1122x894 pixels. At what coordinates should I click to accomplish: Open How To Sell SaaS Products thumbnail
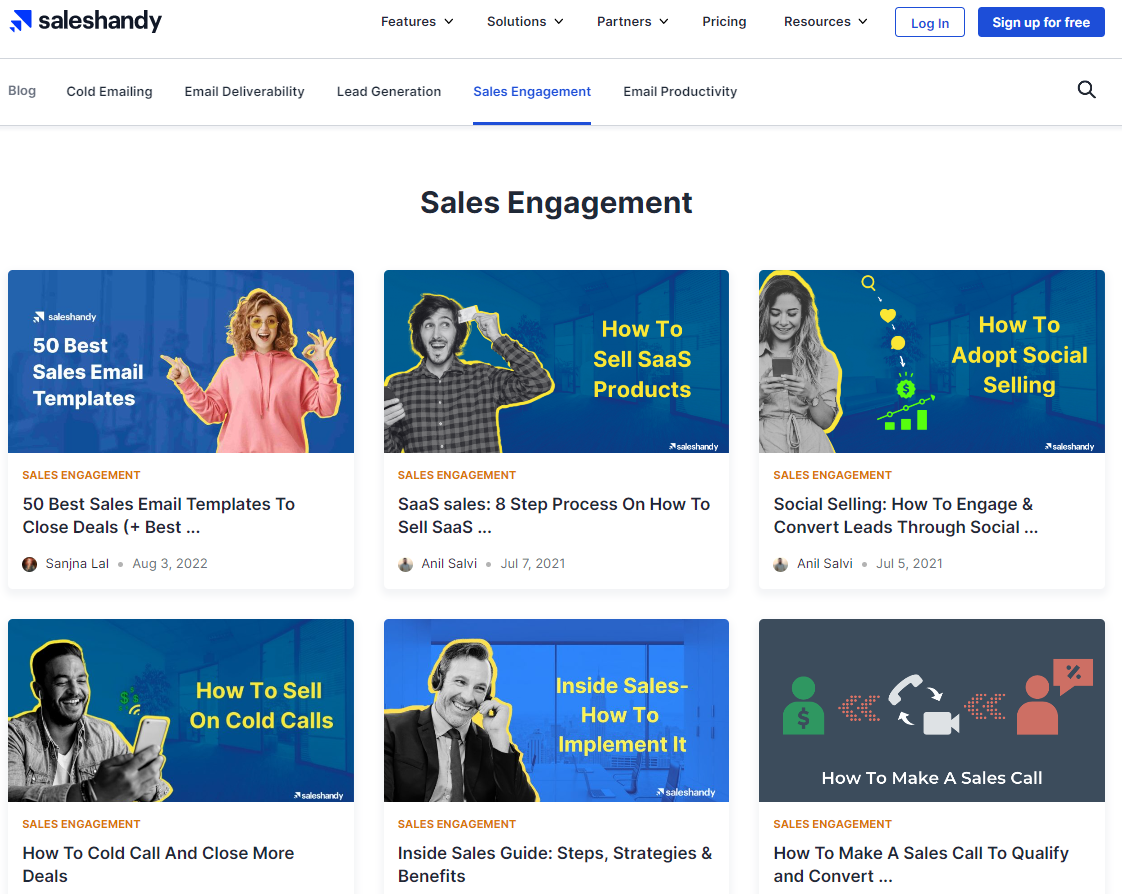(557, 361)
